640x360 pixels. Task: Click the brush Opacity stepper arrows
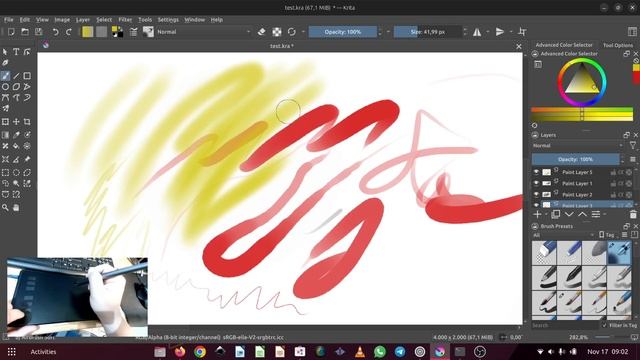tap(380, 32)
